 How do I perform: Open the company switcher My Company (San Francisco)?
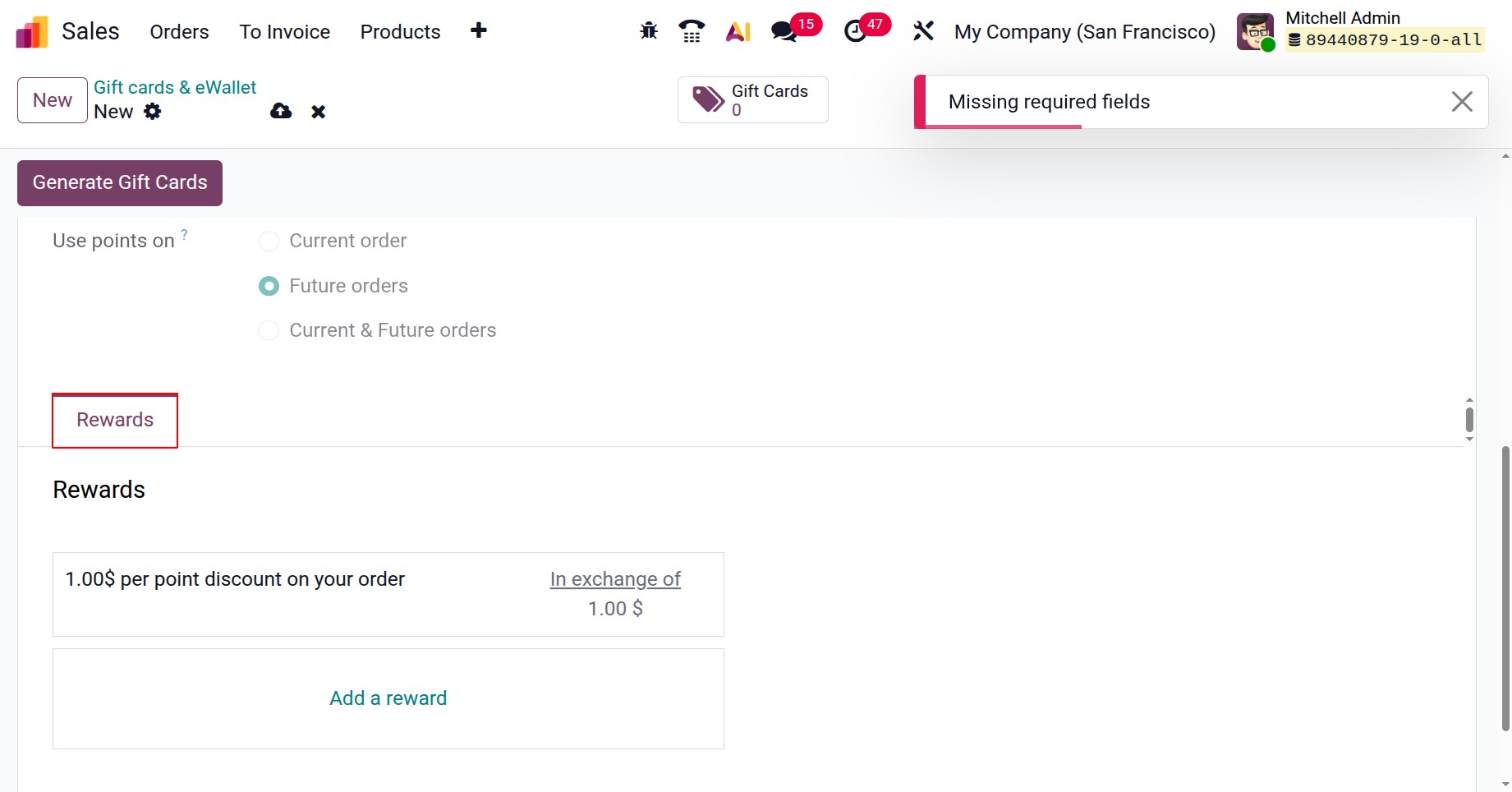[x=1084, y=32]
